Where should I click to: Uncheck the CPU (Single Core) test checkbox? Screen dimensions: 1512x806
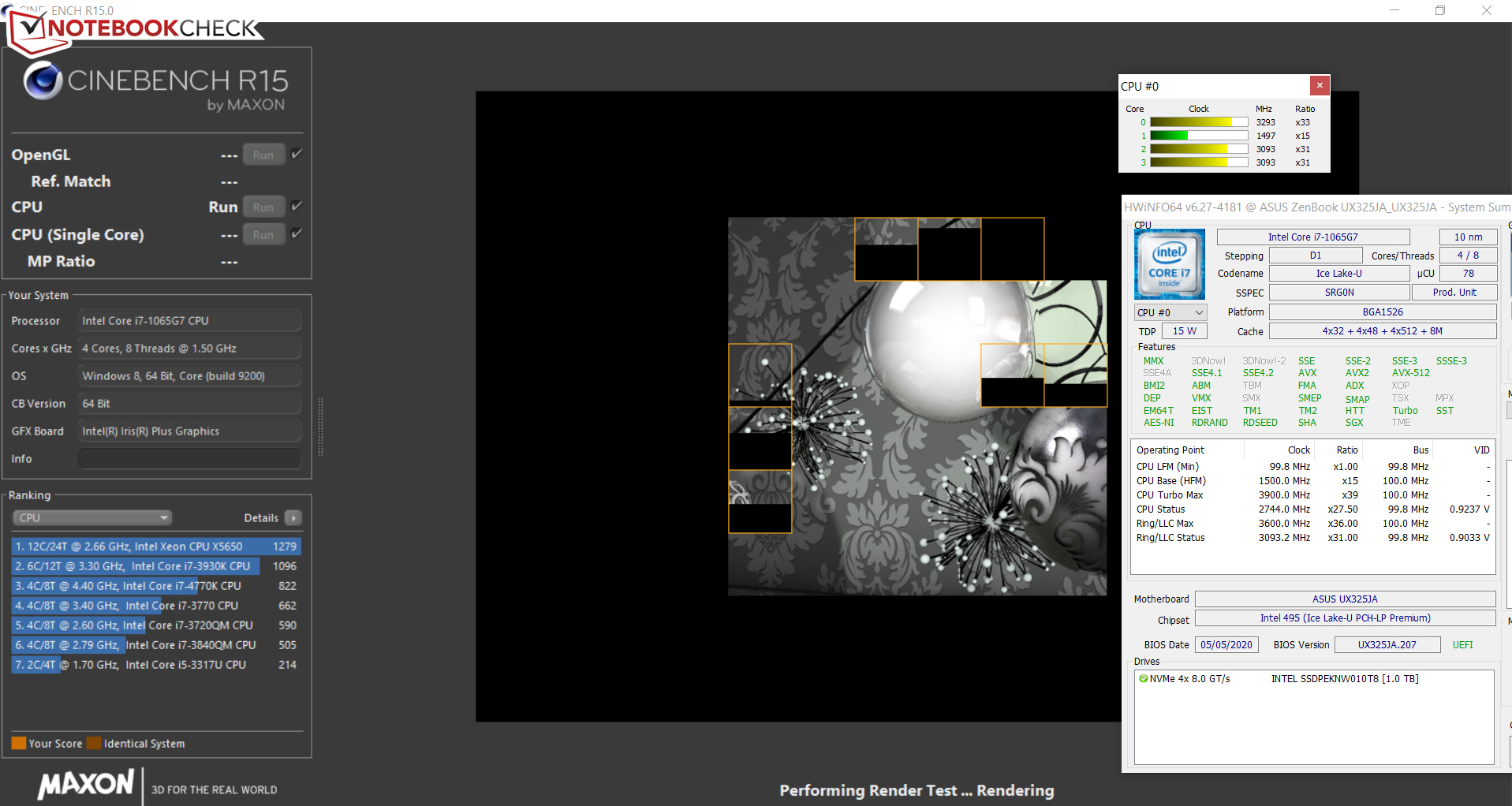pyautogui.click(x=297, y=234)
